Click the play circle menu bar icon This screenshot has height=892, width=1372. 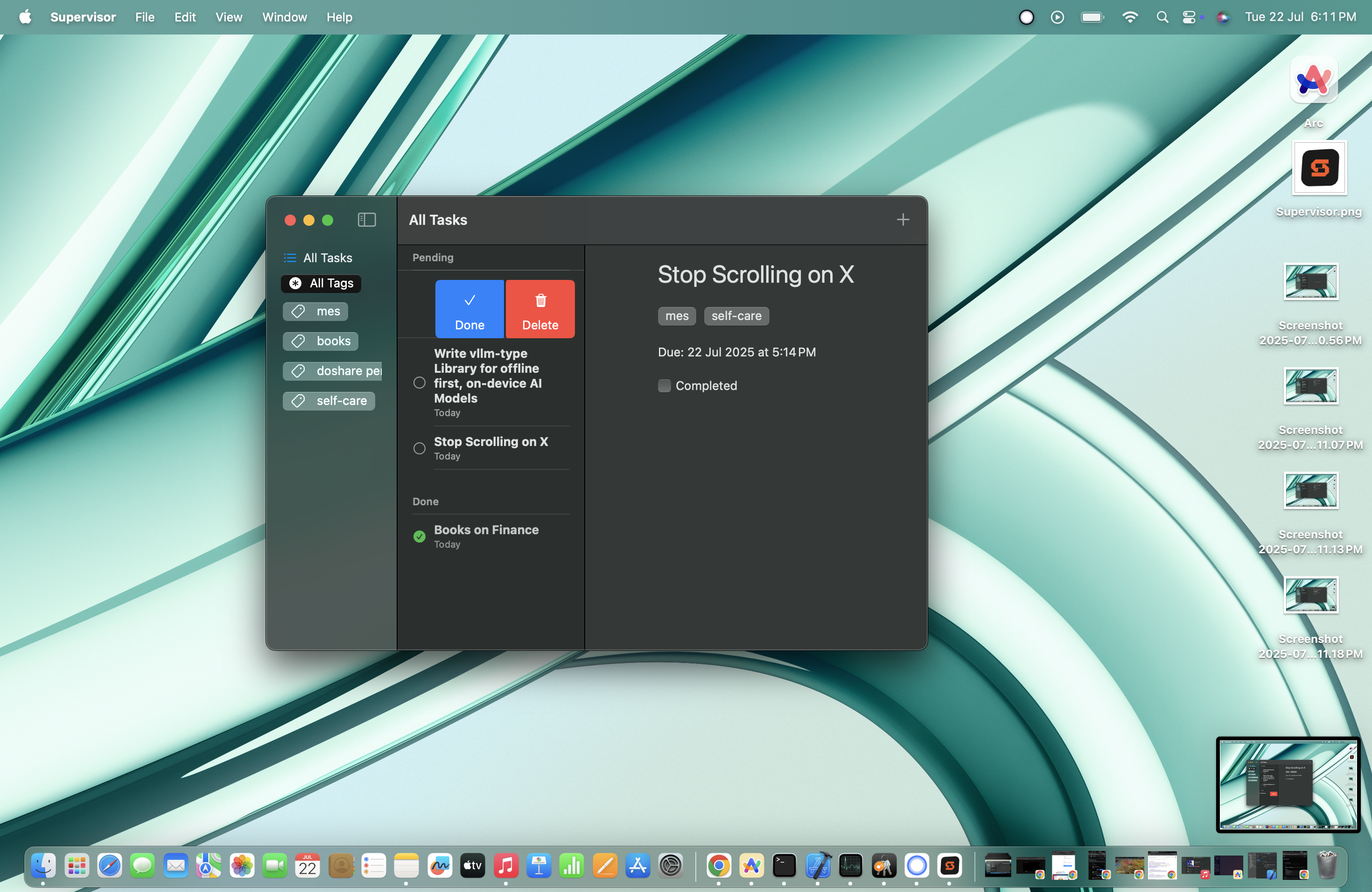pyautogui.click(x=1057, y=17)
